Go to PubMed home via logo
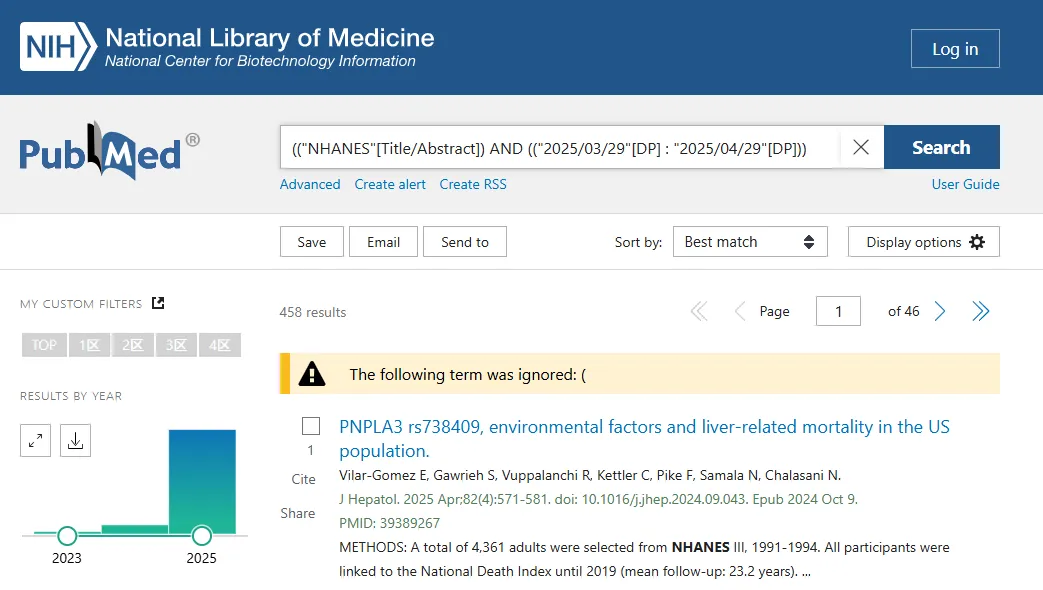 click(x=110, y=151)
